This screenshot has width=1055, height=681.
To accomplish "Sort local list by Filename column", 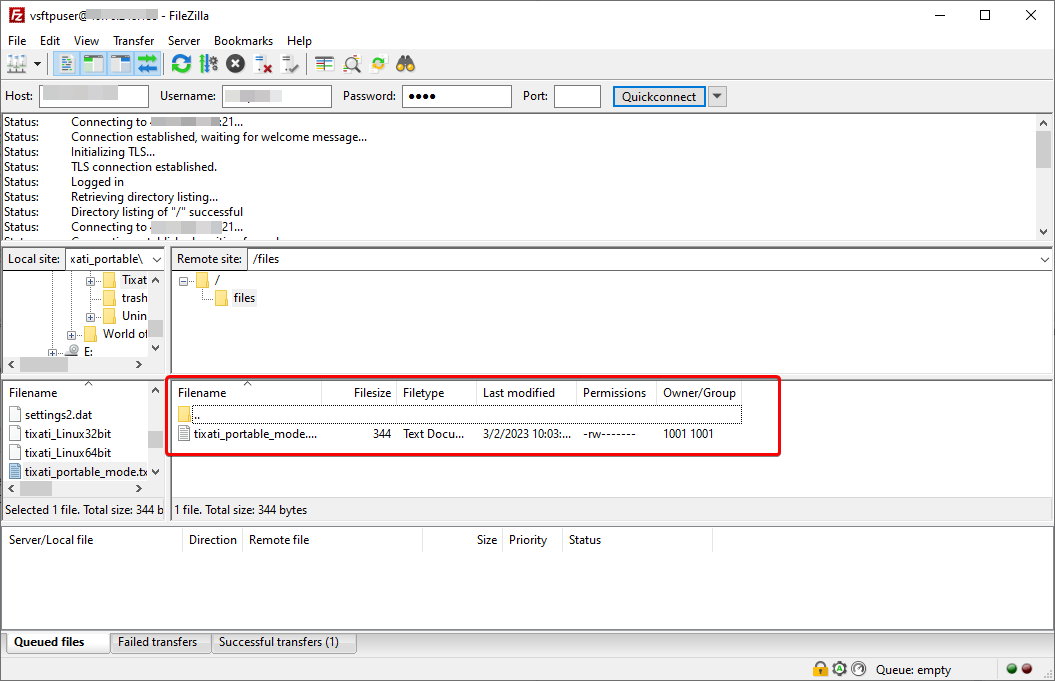I will (76, 393).
